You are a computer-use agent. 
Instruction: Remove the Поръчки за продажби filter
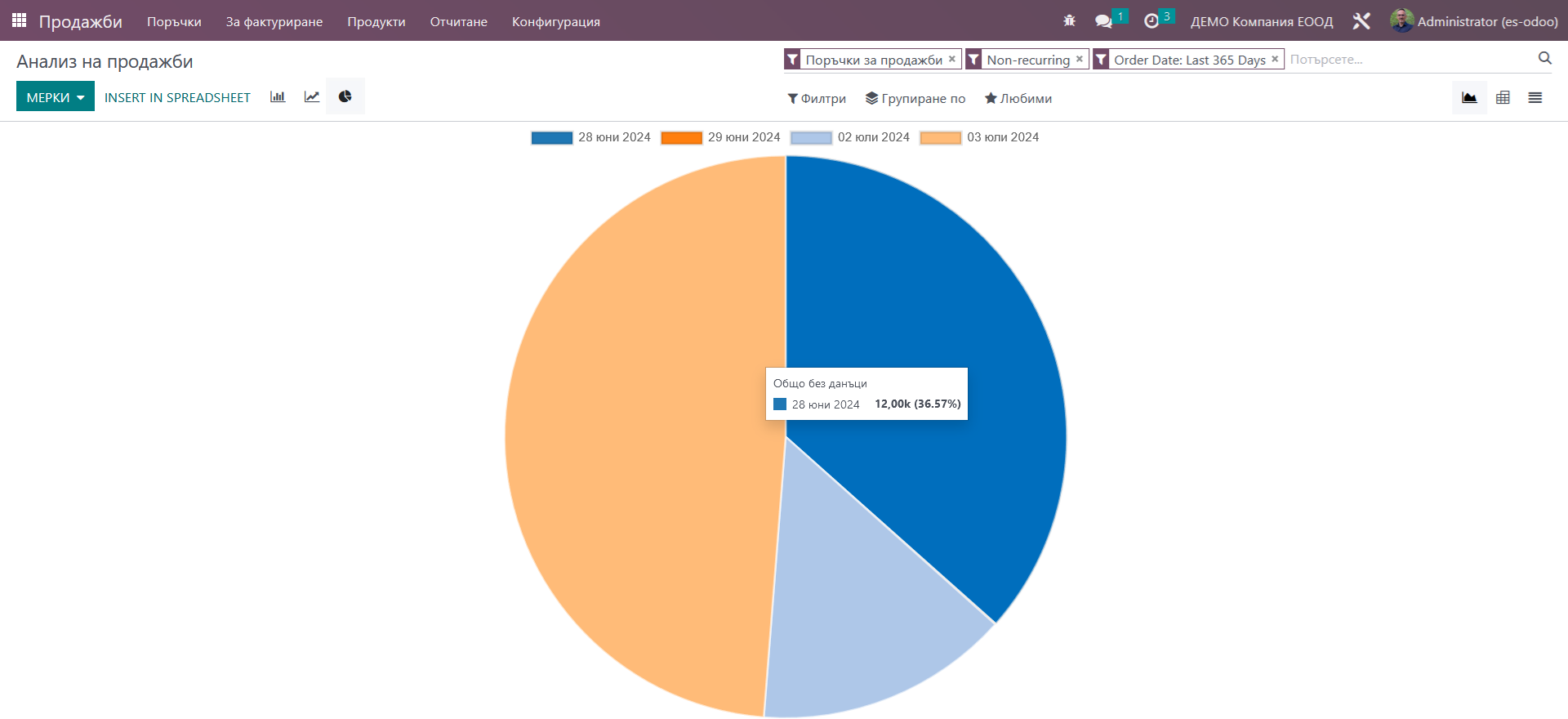point(952,59)
